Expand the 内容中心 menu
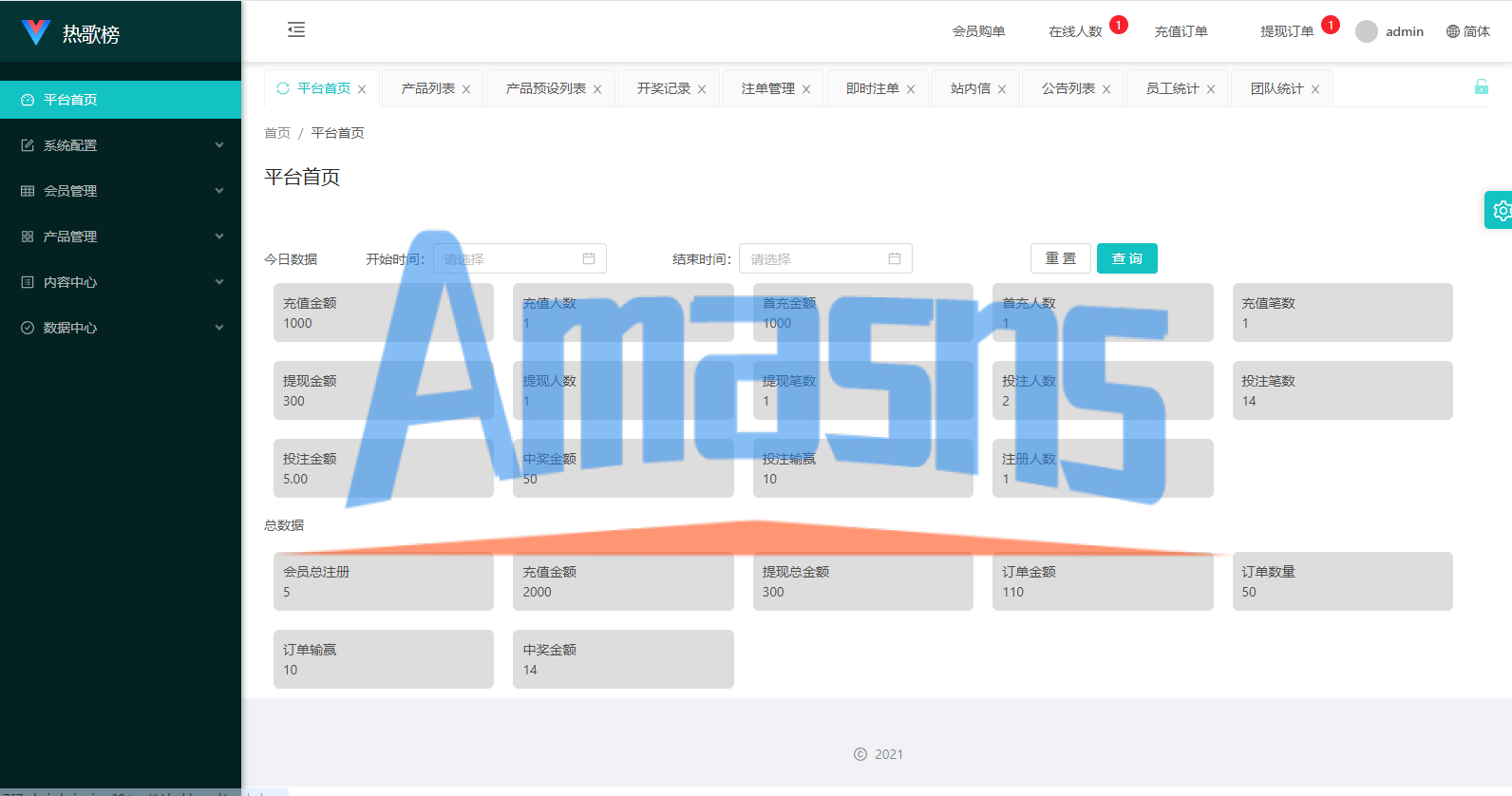 click(x=121, y=282)
